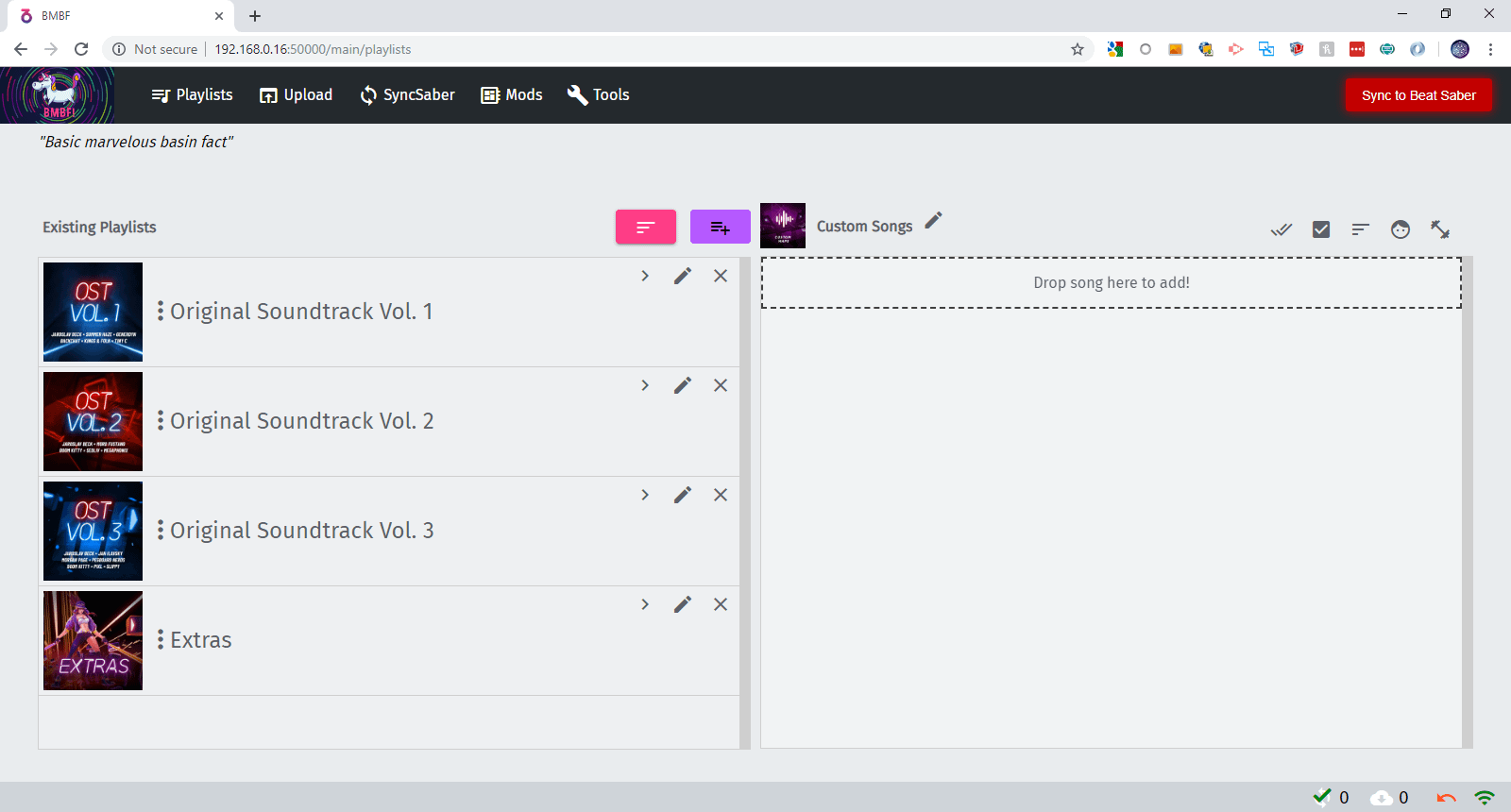The image size is (1511, 812).
Task: Click the browser back arrow
Action: click(21, 49)
